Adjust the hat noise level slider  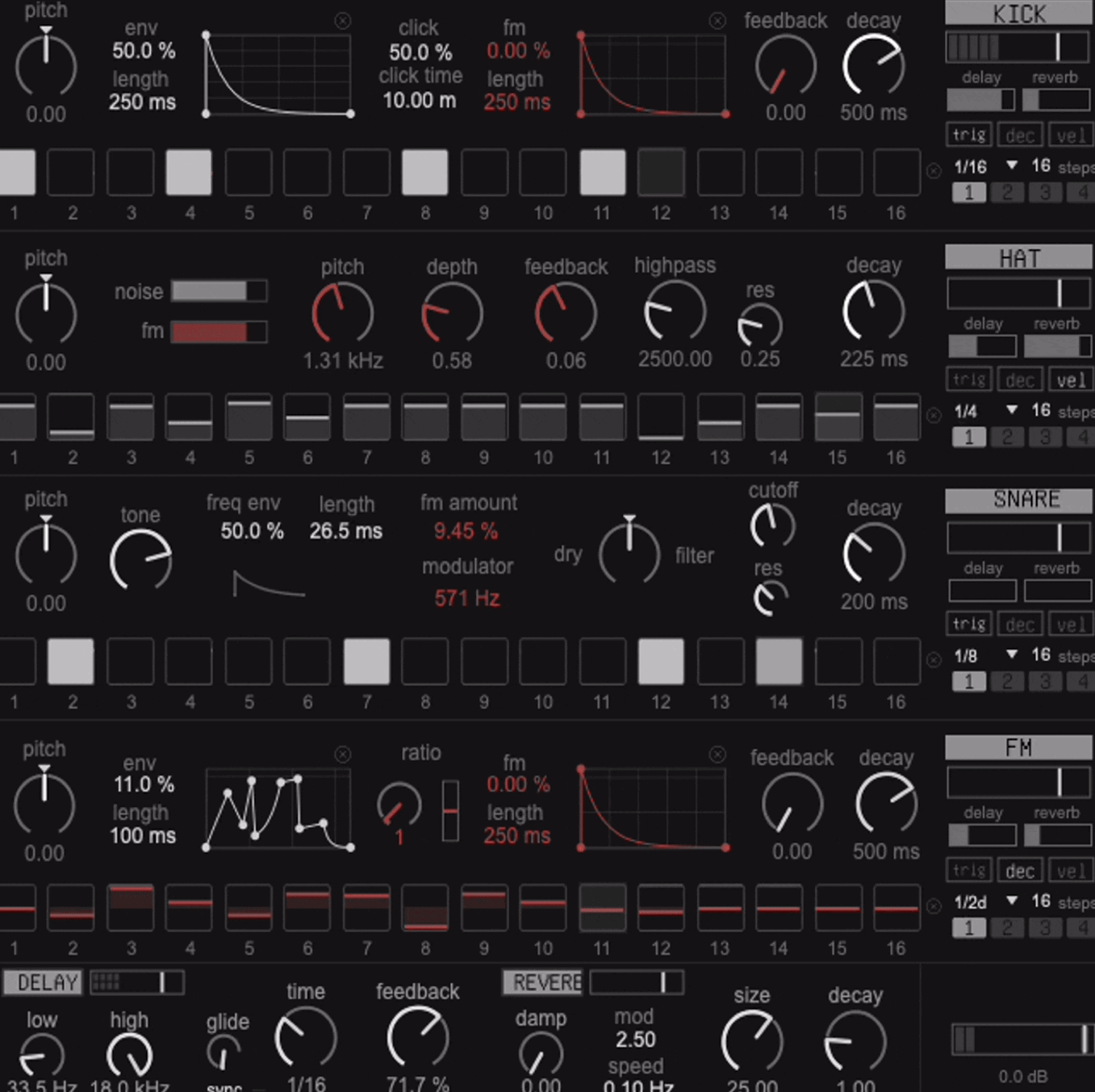point(219,291)
